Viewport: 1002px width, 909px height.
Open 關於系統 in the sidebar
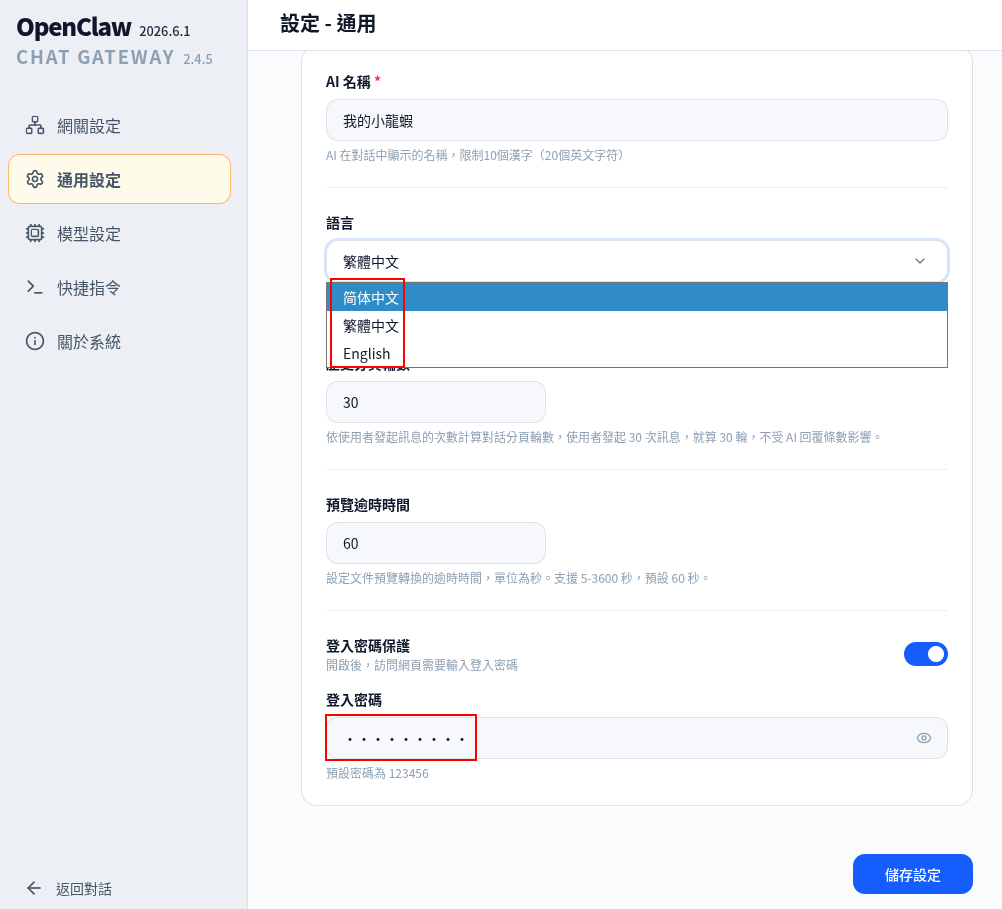(x=119, y=342)
